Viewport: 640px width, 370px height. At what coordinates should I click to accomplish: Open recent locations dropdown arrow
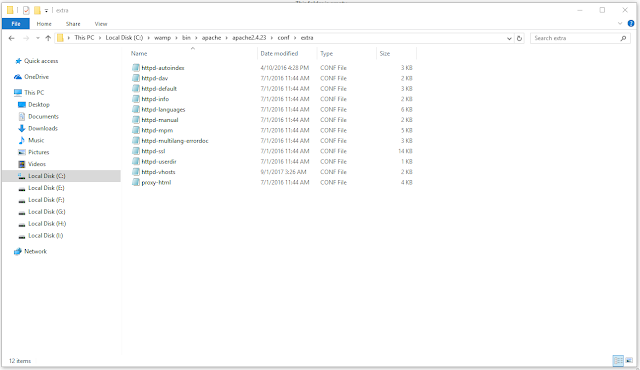point(38,38)
